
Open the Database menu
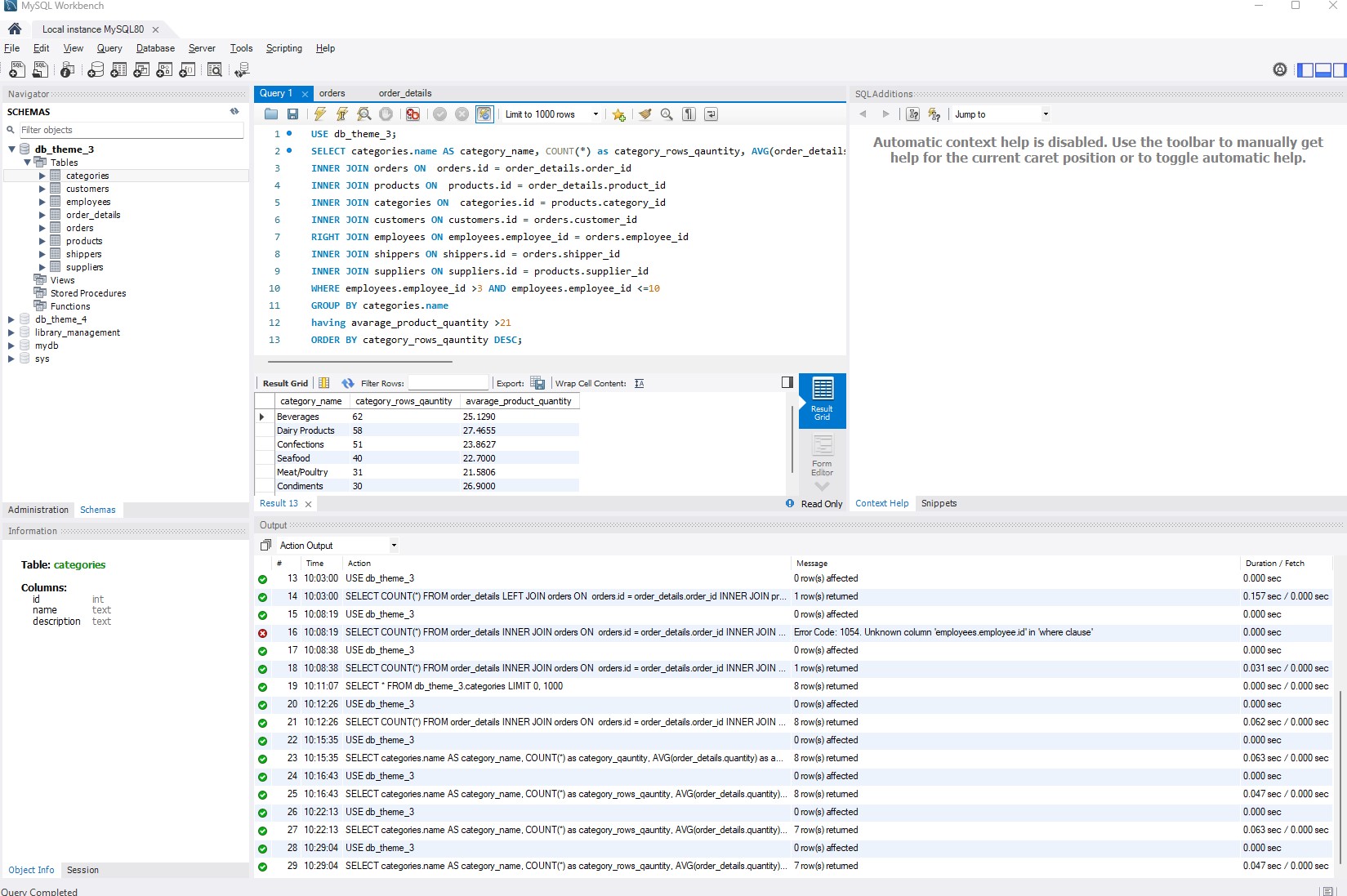pyautogui.click(x=155, y=48)
